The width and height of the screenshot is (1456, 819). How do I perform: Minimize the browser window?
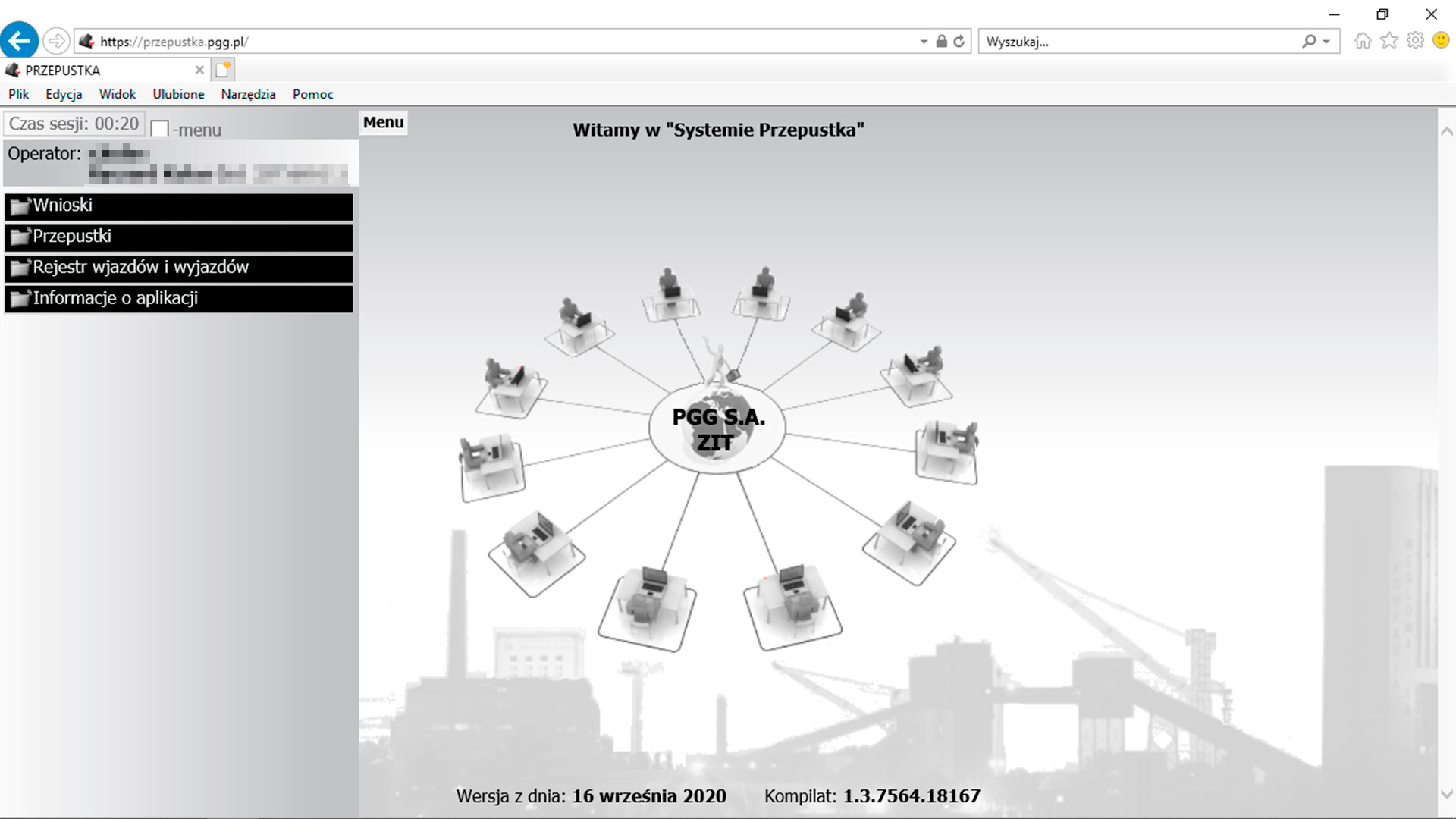coord(1334,14)
